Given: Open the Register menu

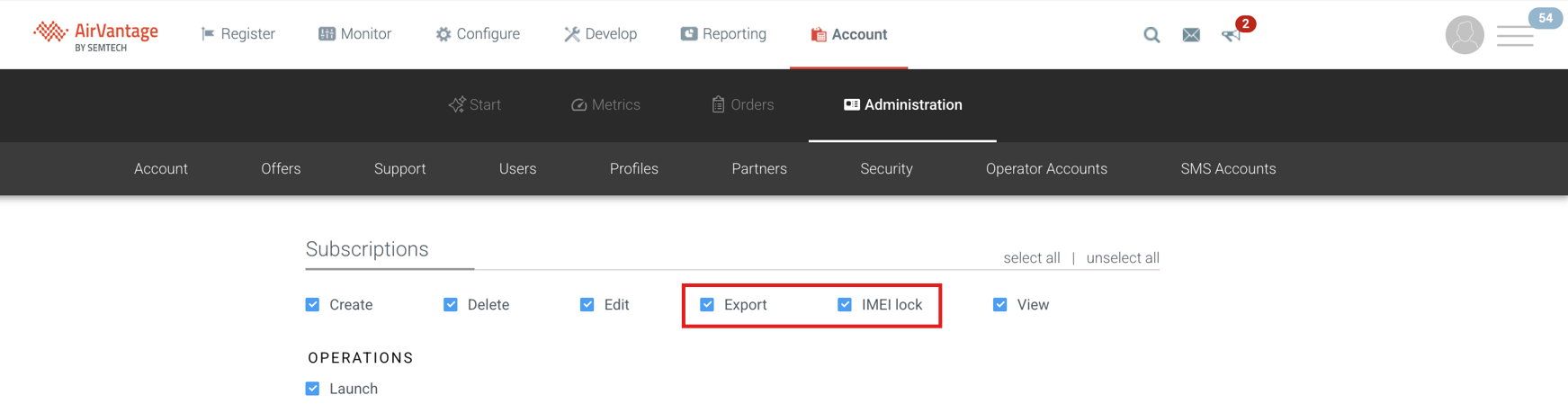Looking at the screenshot, I should pos(238,34).
